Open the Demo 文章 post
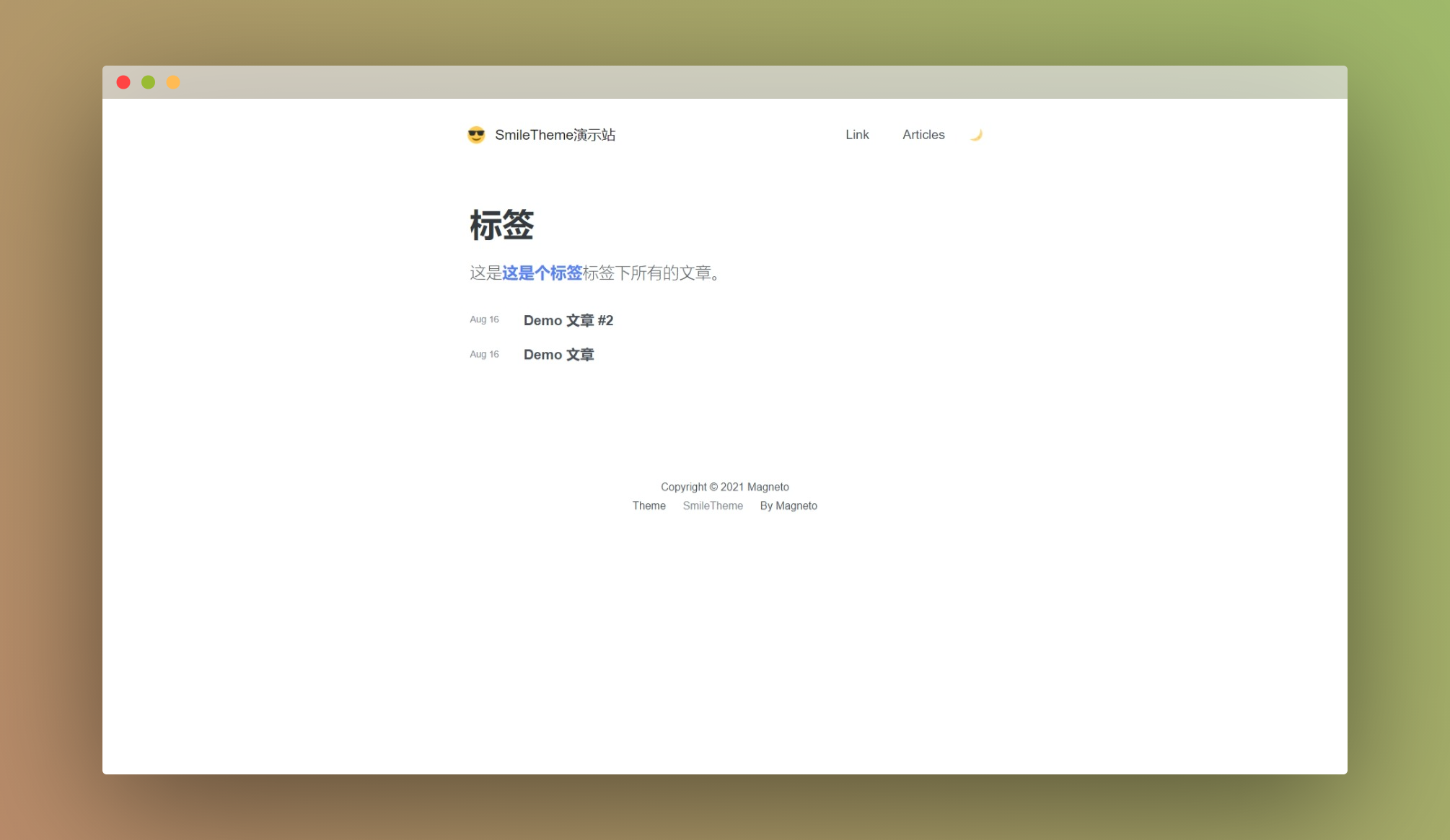Screen dimensions: 1450x840 tap(558, 355)
